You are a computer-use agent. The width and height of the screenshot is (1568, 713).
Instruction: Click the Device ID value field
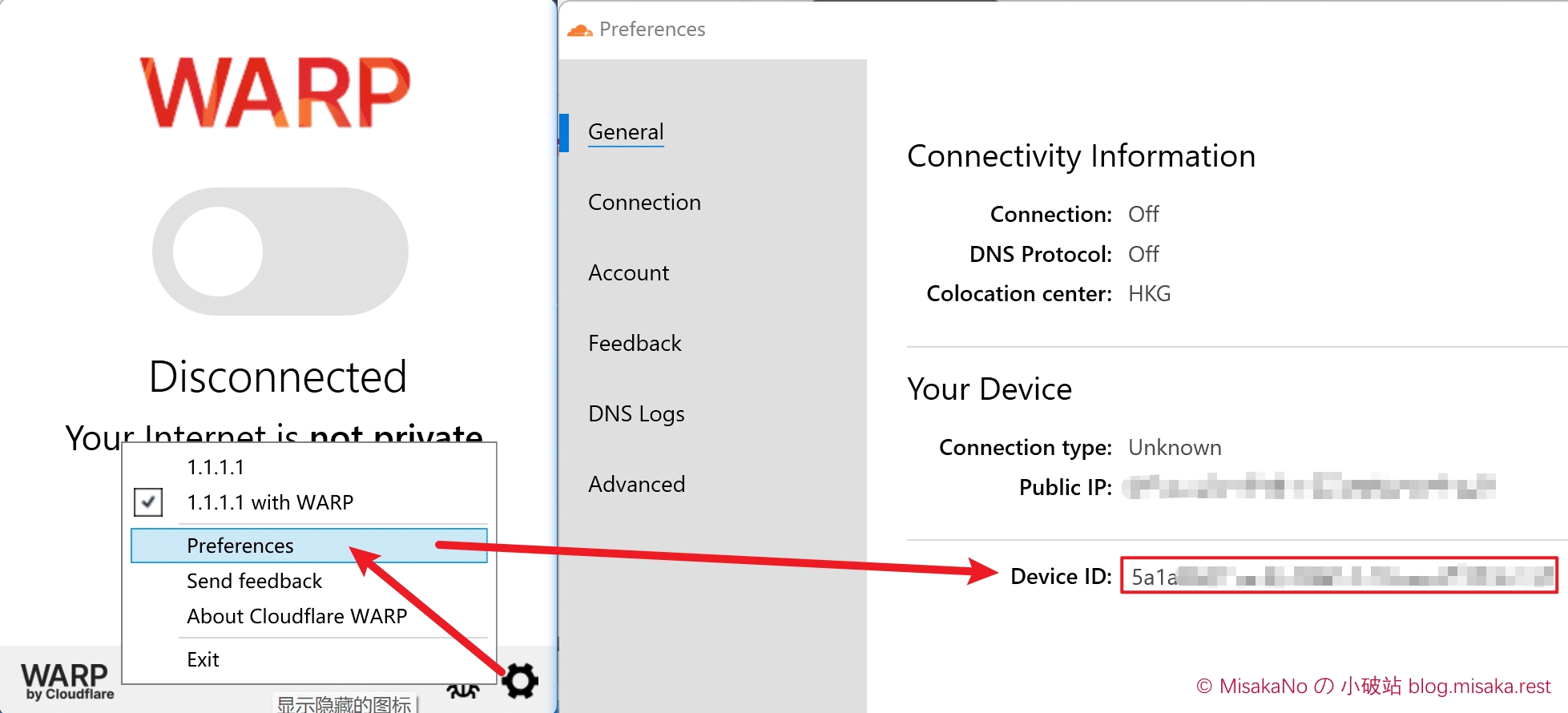(x=1338, y=576)
